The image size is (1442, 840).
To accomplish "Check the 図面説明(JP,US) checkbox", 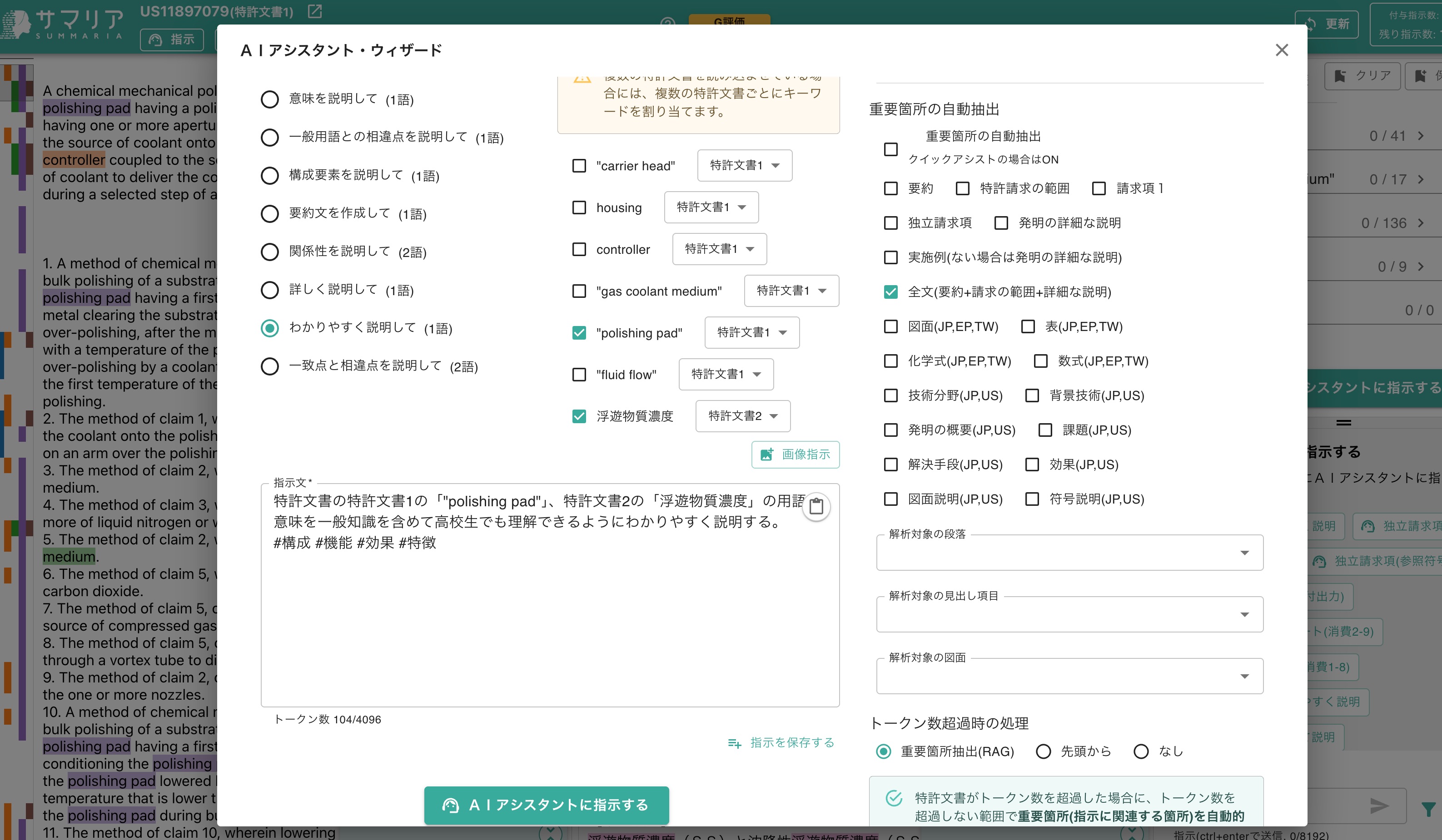I will tap(891, 499).
